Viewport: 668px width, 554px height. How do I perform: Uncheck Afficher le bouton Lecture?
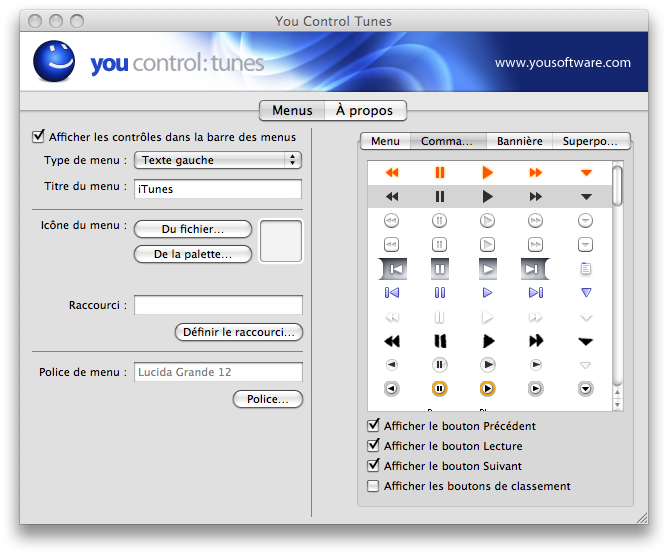click(373, 445)
